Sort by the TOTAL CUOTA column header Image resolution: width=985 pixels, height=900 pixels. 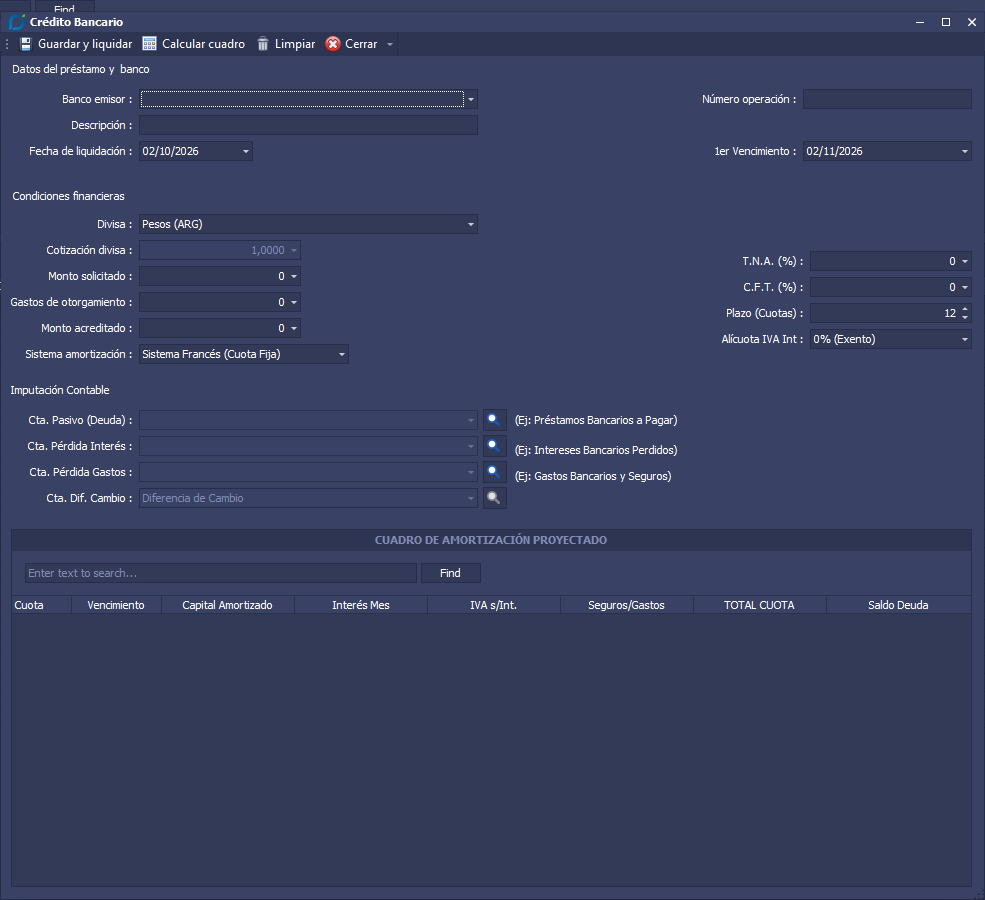759,605
